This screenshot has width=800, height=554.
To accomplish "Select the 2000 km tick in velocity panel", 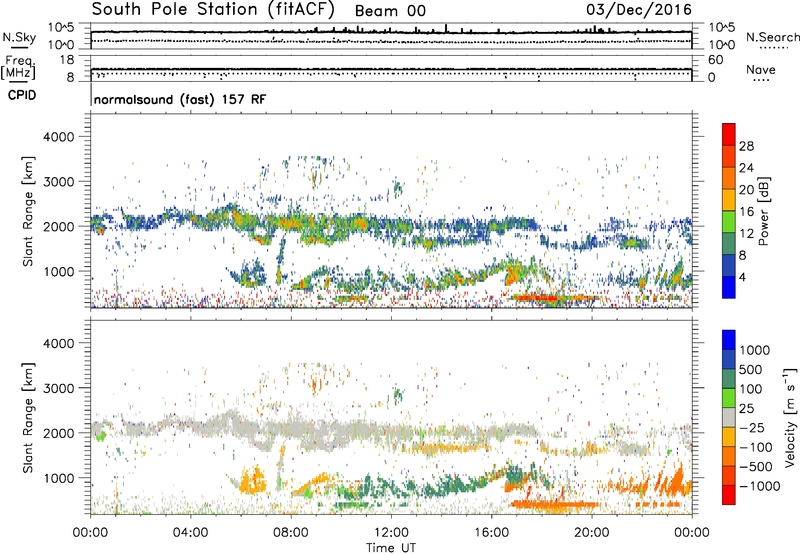I will (59, 433).
